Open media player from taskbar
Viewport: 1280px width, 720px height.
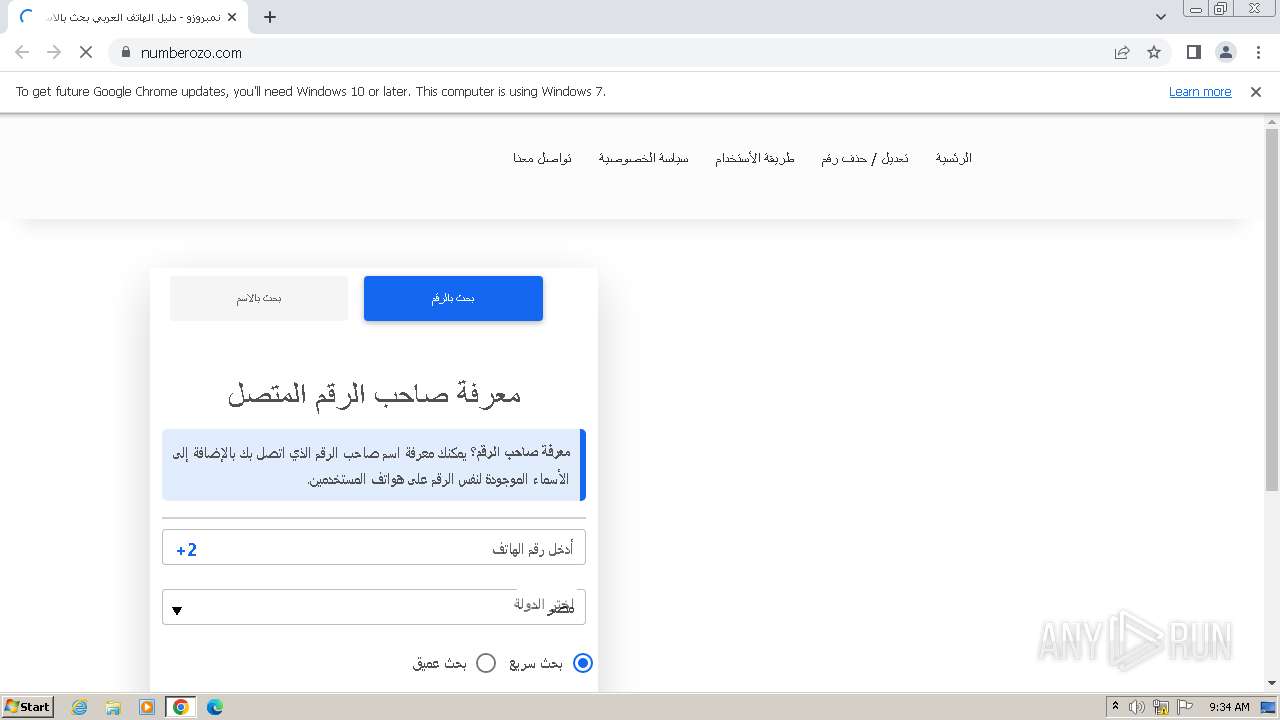click(x=147, y=707)
